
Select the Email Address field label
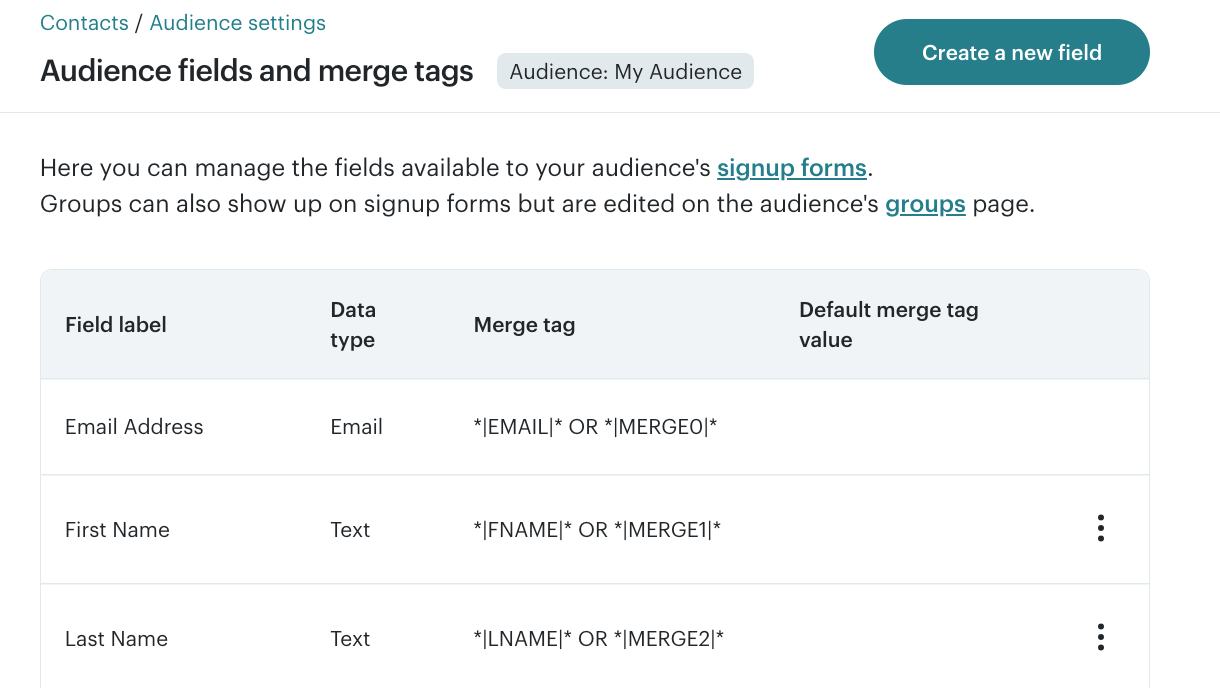click(x=134, y=427)
